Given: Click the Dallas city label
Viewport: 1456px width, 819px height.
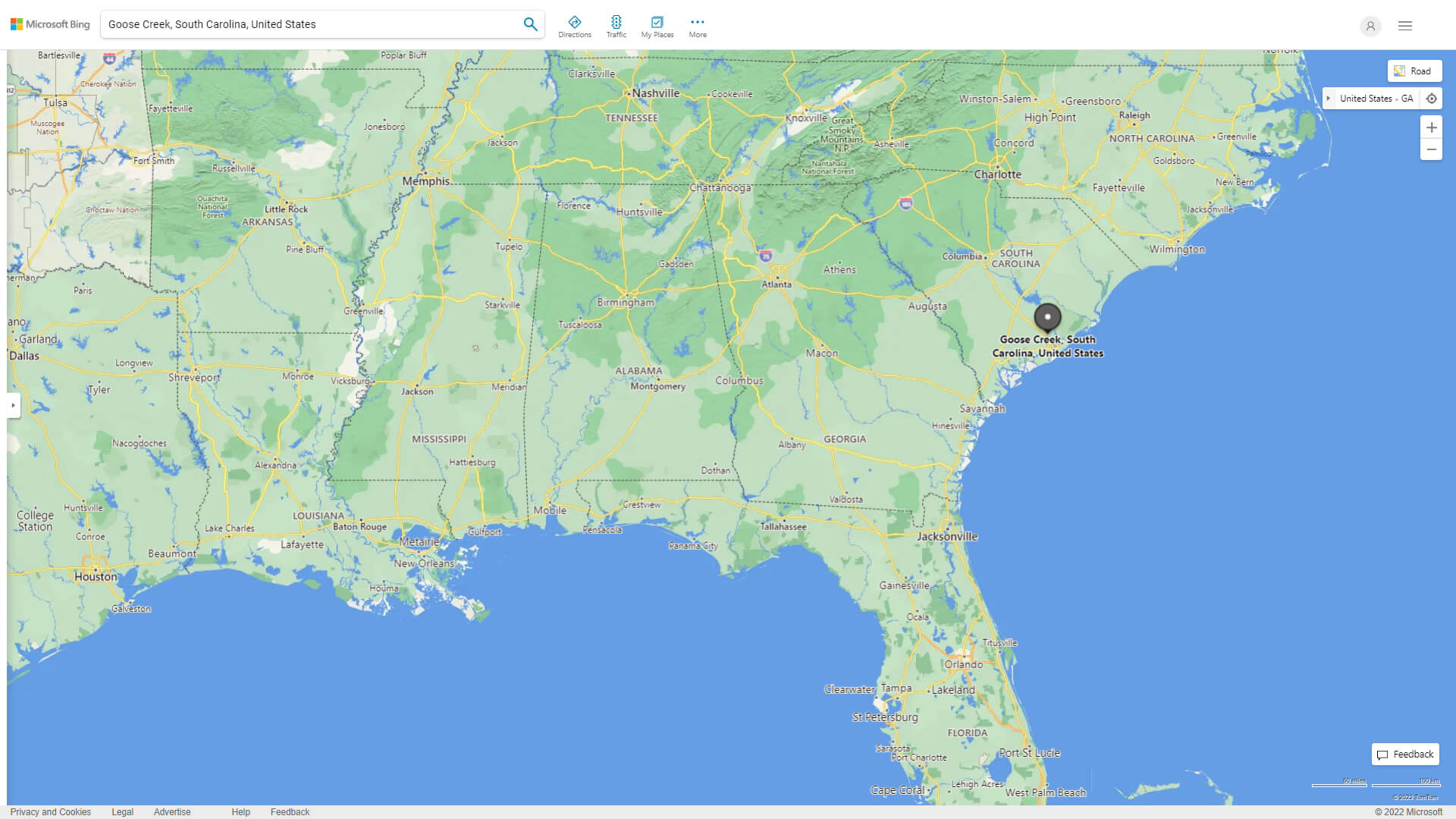Looking at the screenshot, I should (24, 356).
